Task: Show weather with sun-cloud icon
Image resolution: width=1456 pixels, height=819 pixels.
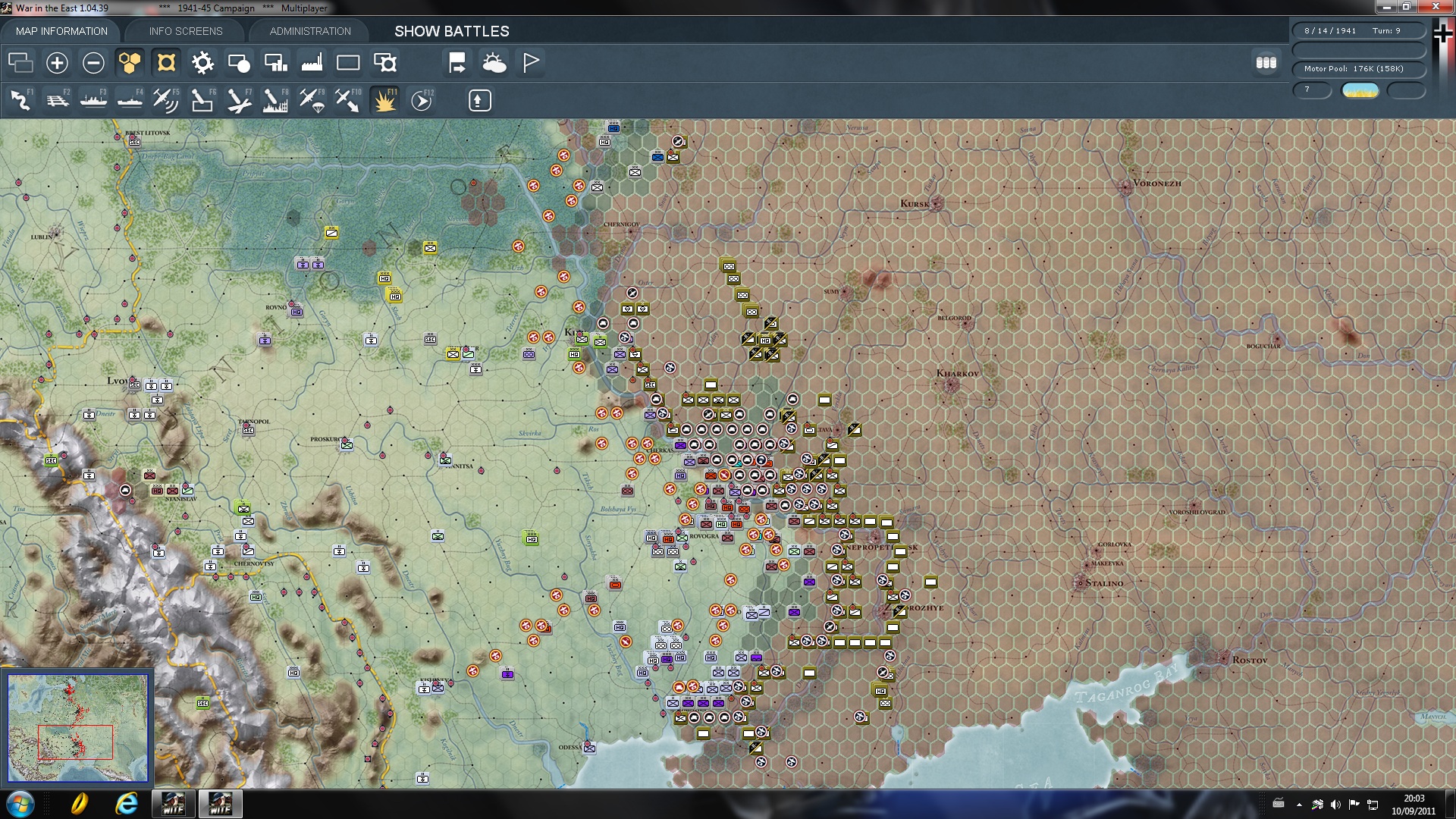Action: click(x=494, y=62)
